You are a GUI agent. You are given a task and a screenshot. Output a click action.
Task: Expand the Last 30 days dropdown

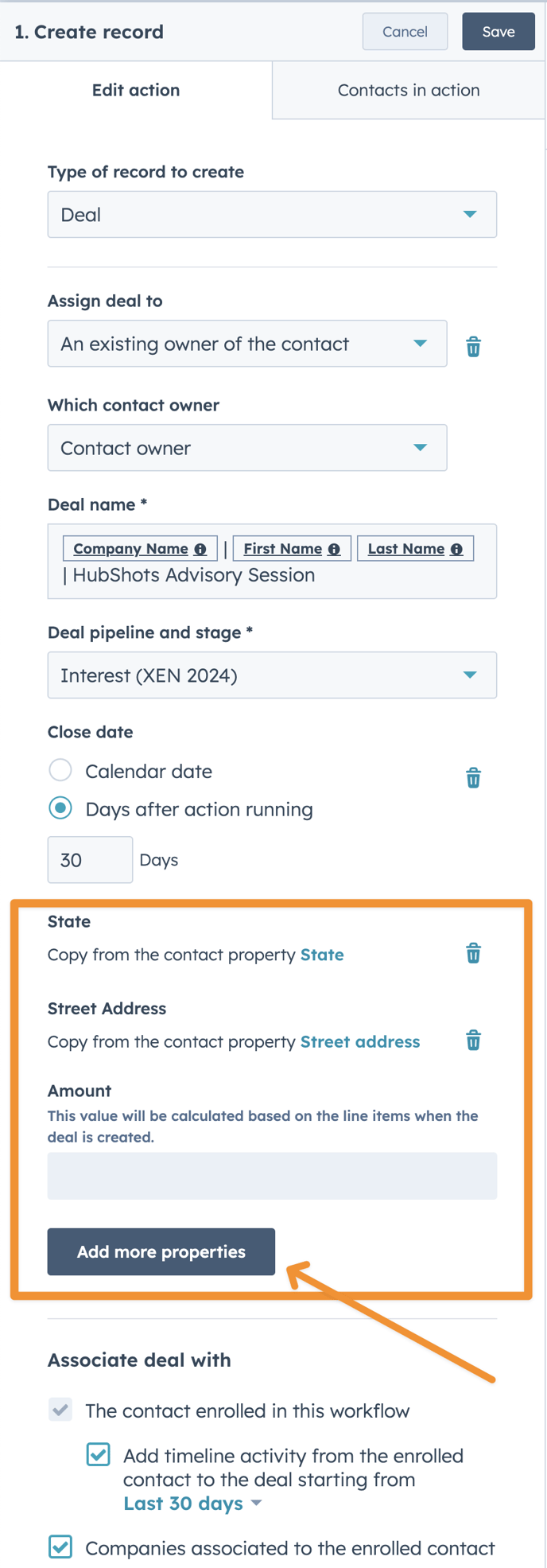192,1504
